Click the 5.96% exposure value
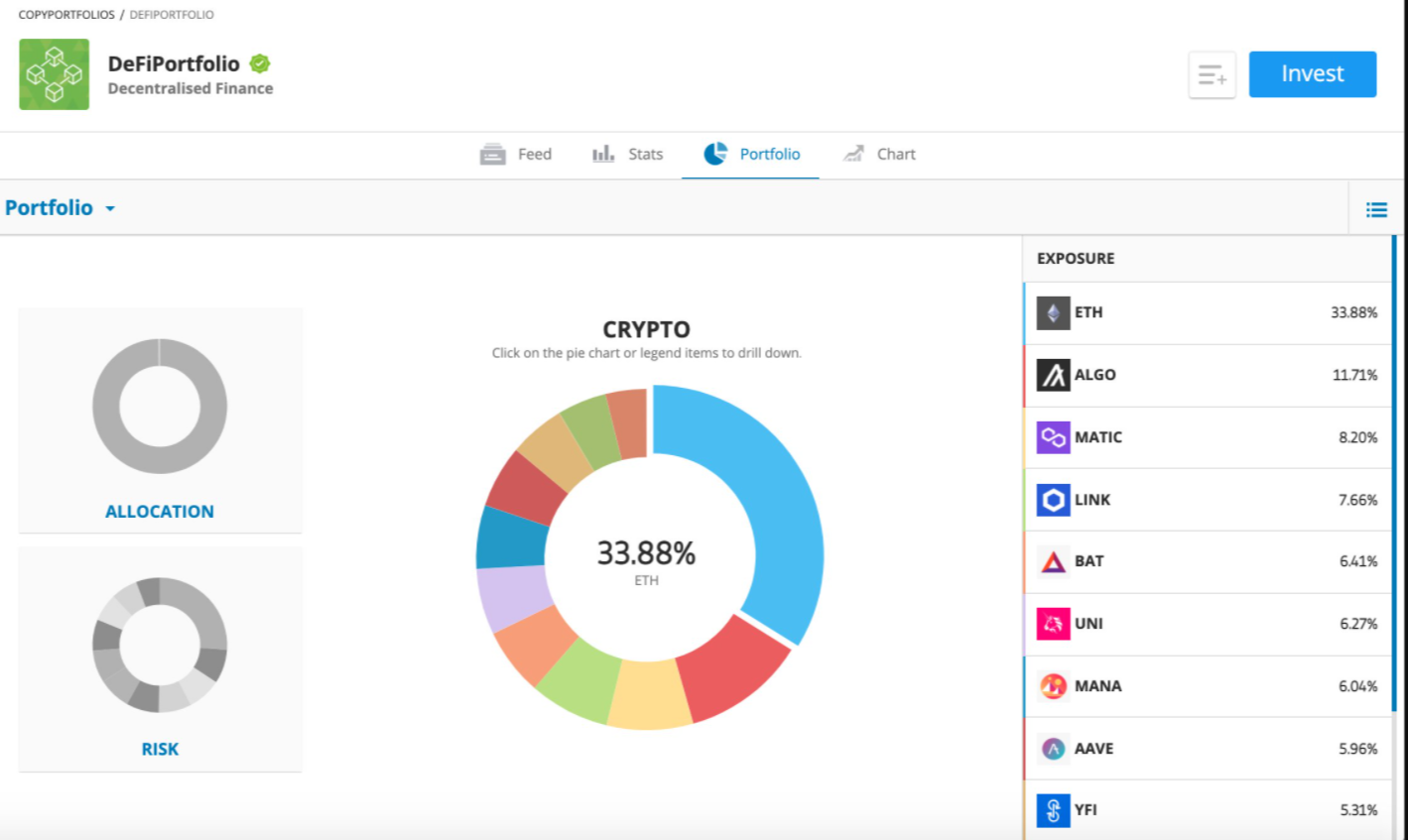Image resolution: width=1408 pixels, height=840 pixels. point(1358,749)
